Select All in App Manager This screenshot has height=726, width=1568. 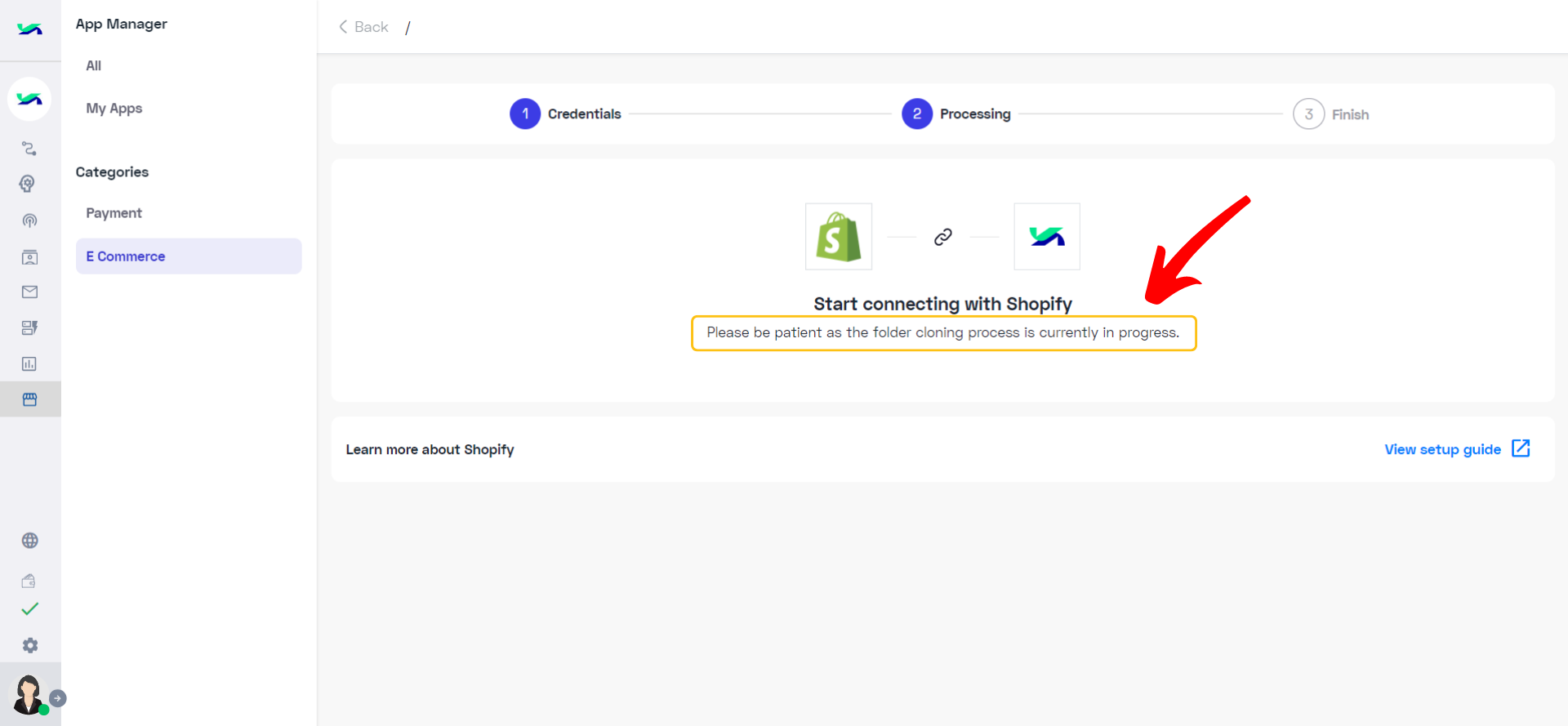94,65
